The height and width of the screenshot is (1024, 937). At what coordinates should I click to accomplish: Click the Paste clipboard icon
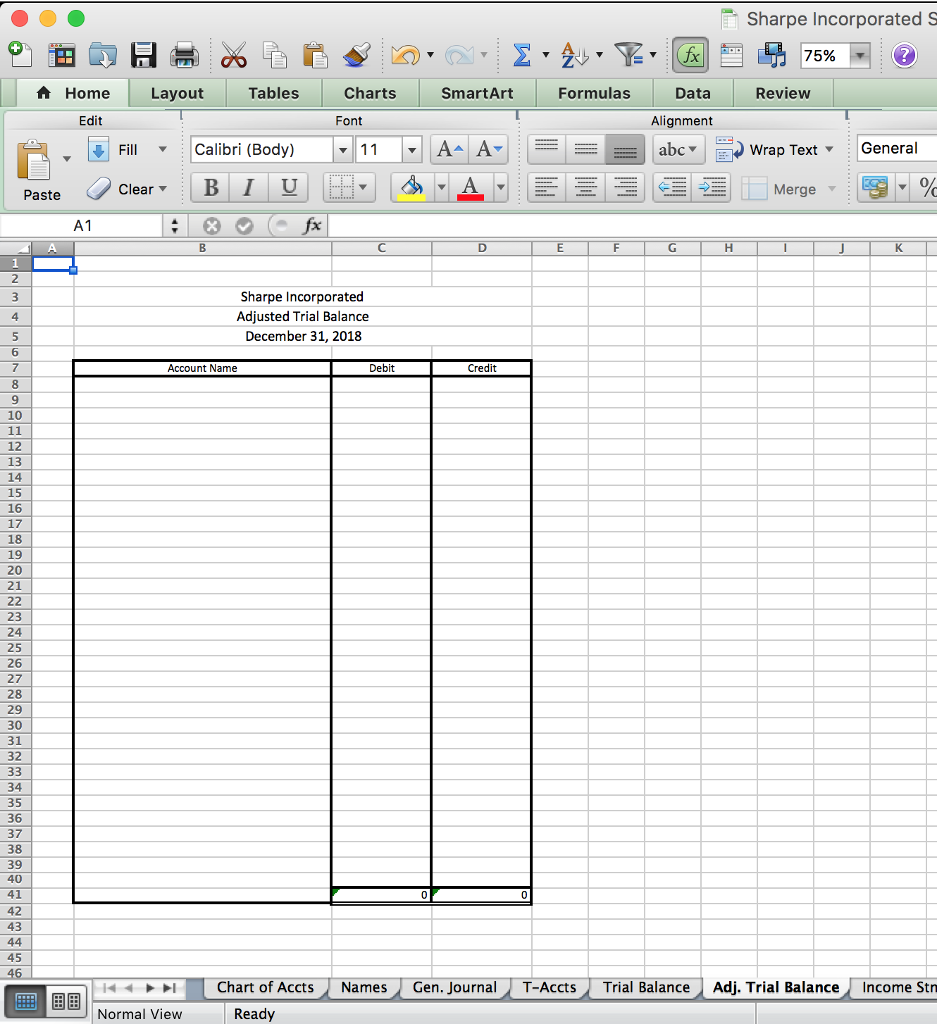coord(313,56)
